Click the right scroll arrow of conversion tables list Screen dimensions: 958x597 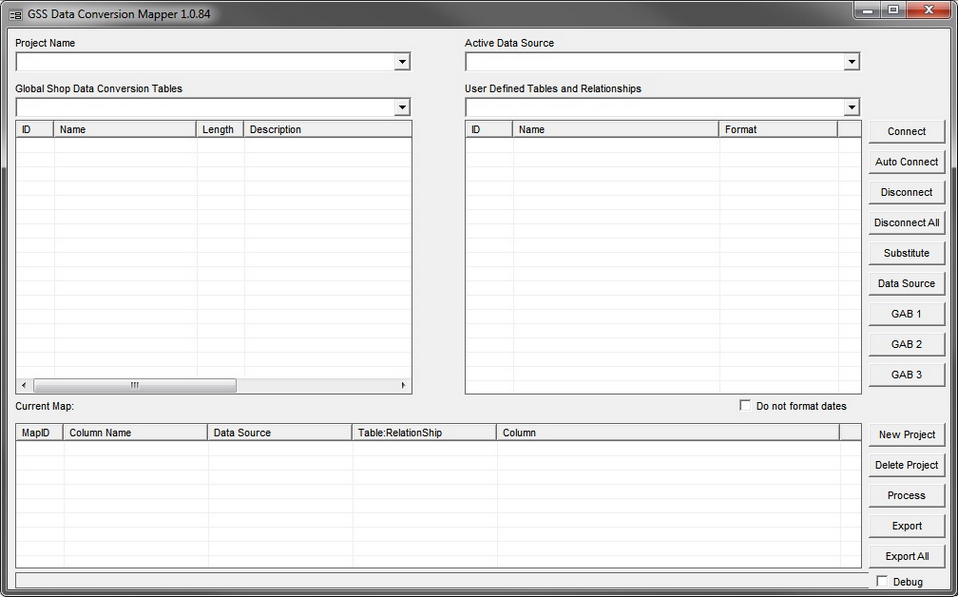(403, 386)
